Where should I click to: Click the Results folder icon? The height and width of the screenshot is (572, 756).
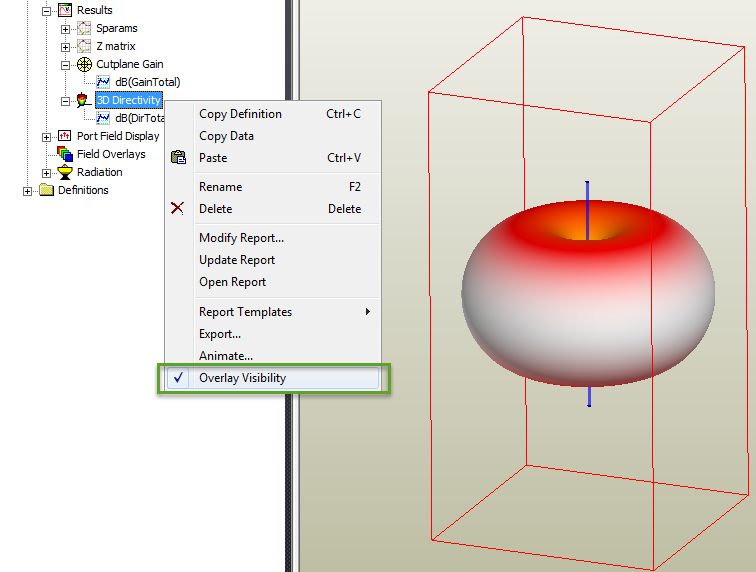coord(65,10)
